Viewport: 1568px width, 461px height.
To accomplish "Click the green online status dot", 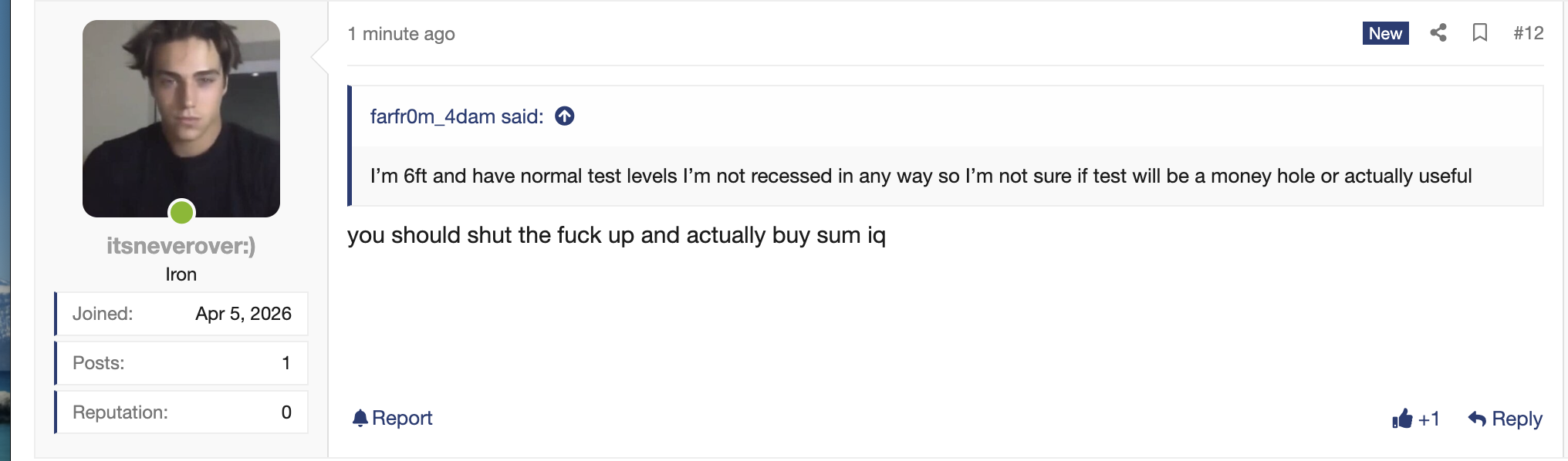I will (182, 212).
